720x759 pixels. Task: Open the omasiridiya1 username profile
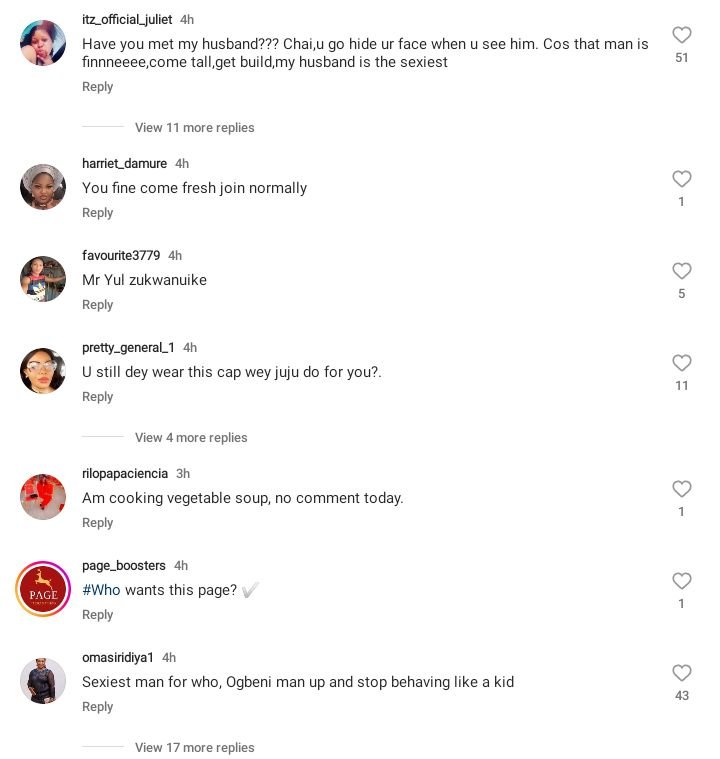tap(117, 658)
